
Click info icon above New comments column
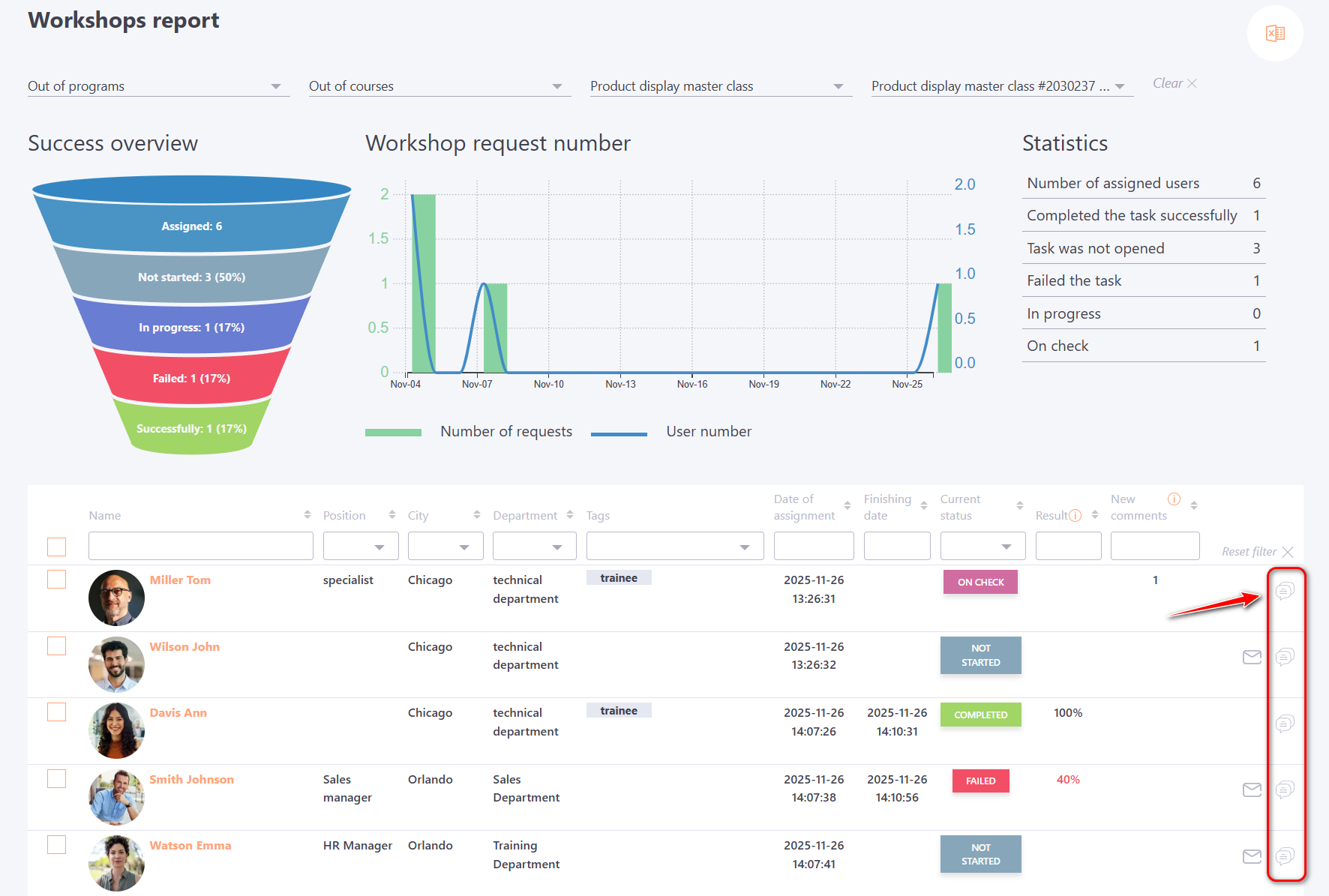(1174, 499)
